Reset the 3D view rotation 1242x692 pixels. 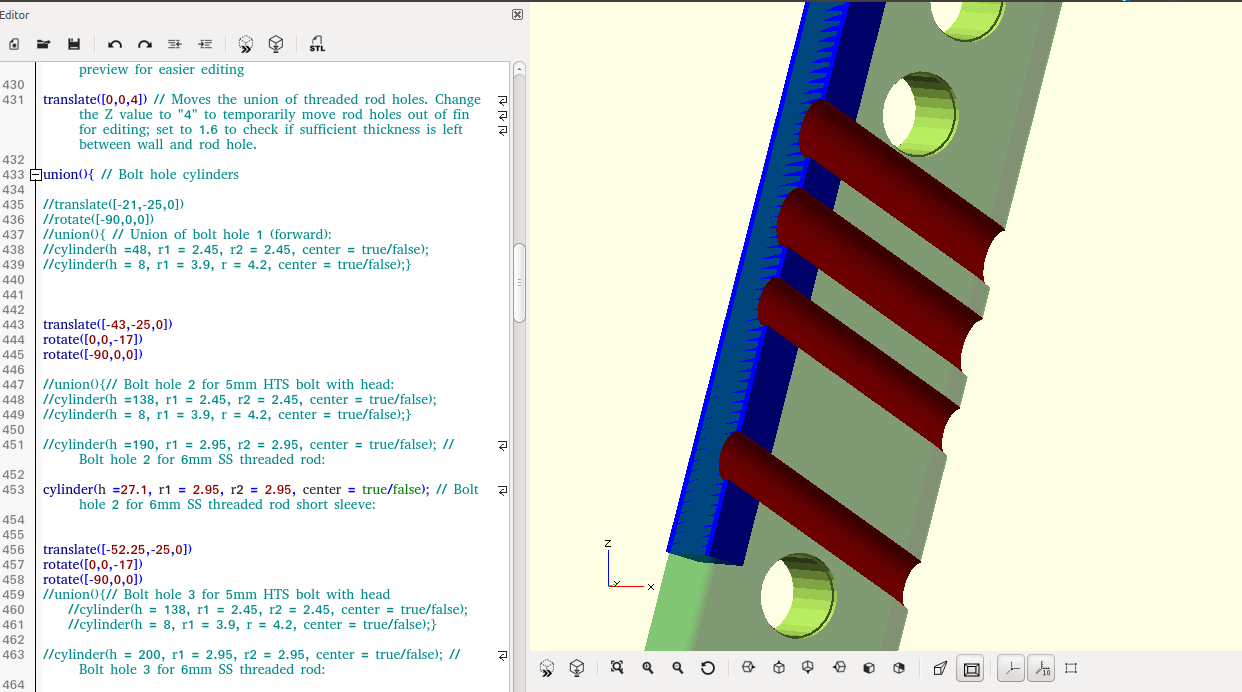tap(708, 668)
